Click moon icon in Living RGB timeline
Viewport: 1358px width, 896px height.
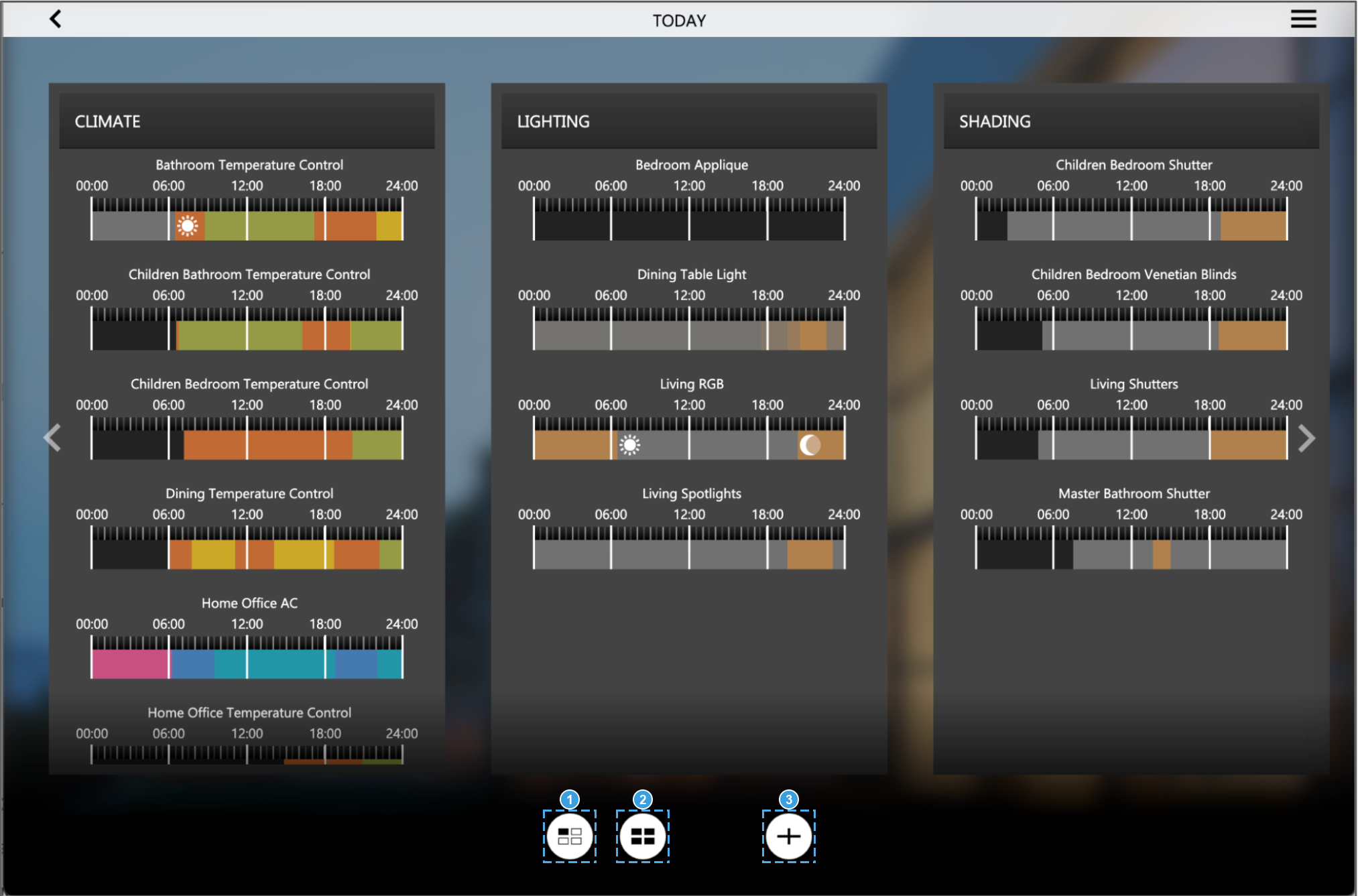coord(810,445)
